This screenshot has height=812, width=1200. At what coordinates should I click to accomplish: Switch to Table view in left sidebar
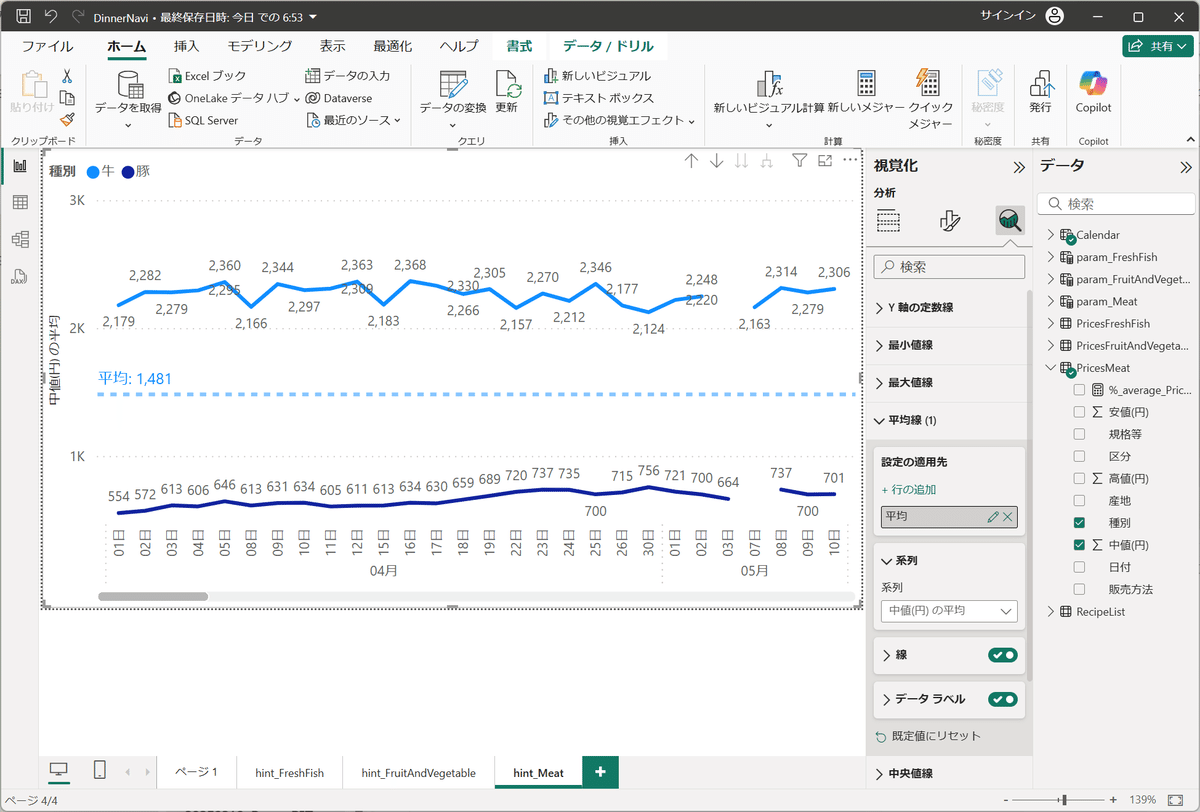click(19, 203)
